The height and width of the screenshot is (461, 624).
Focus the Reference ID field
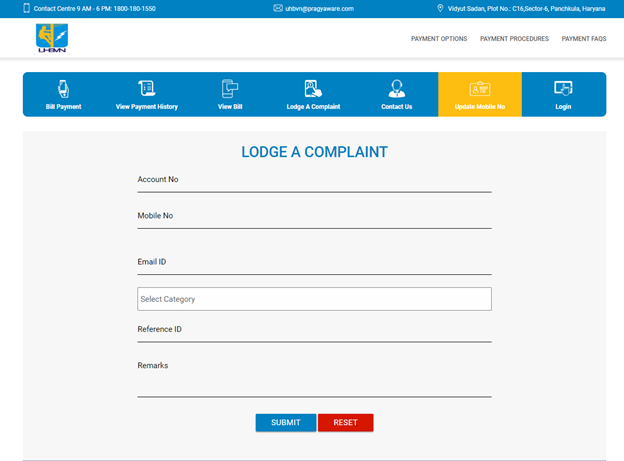click(x=314, y=332)
